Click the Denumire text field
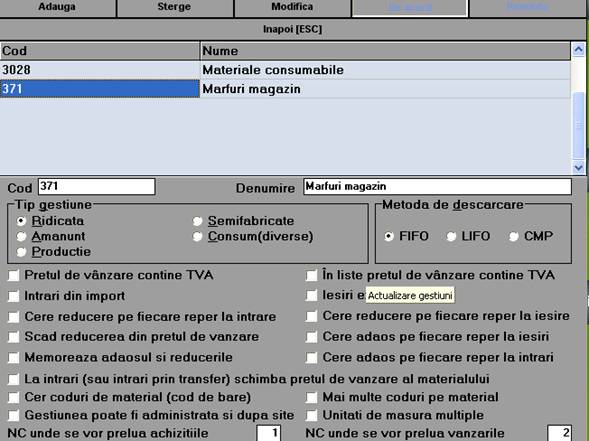 coord(438,187)
